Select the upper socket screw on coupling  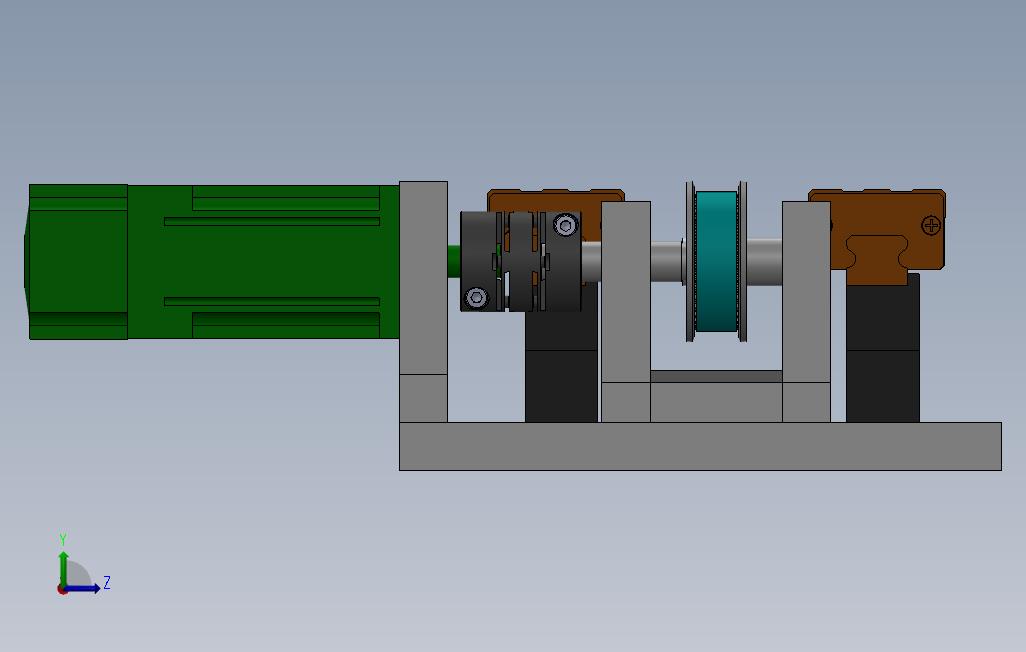pyautogui.click(x=566, y=225)
